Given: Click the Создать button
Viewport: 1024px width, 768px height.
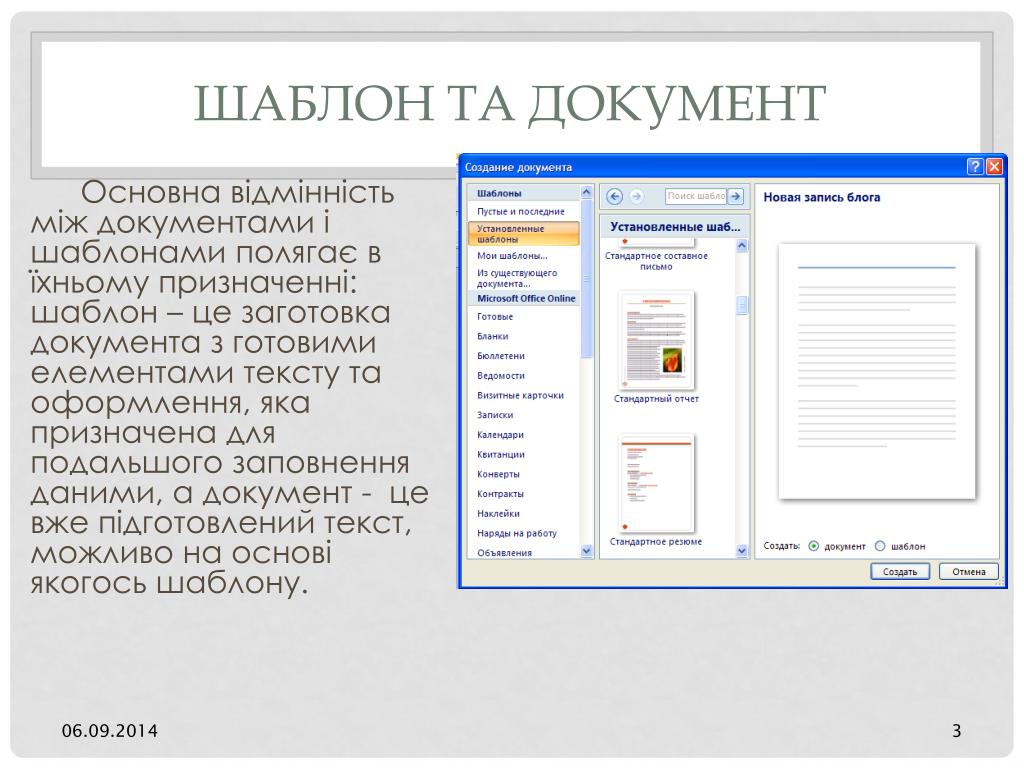Looking at the screenshot, I should click(900, 571).
